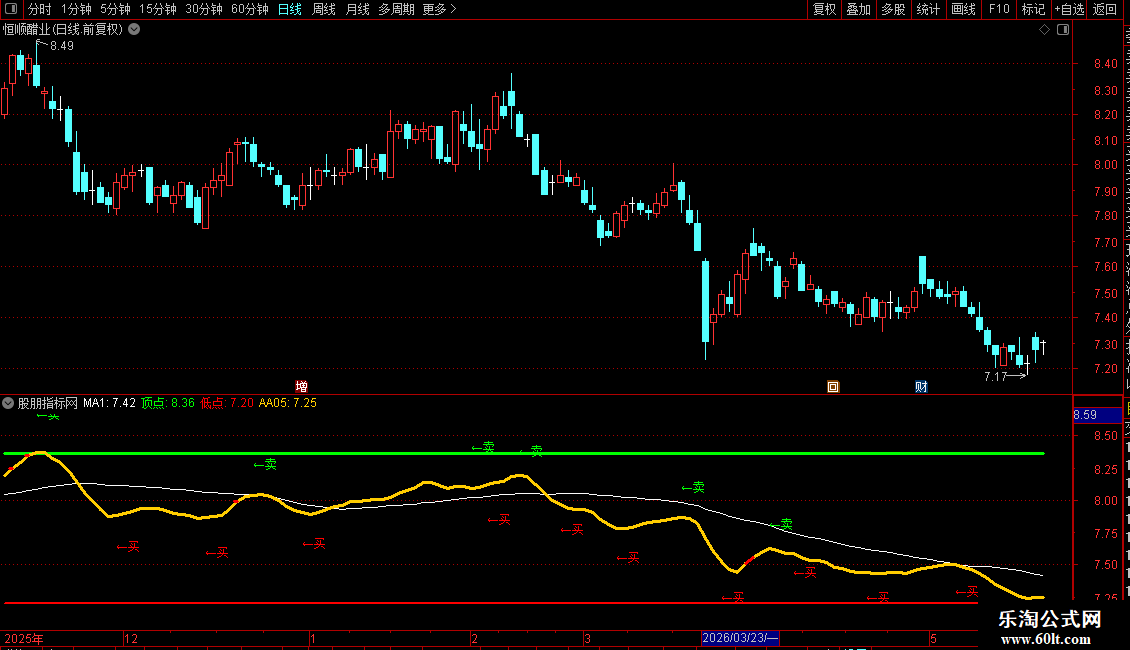
Task: Click the 返回 back button
Action: [1104, 9]
